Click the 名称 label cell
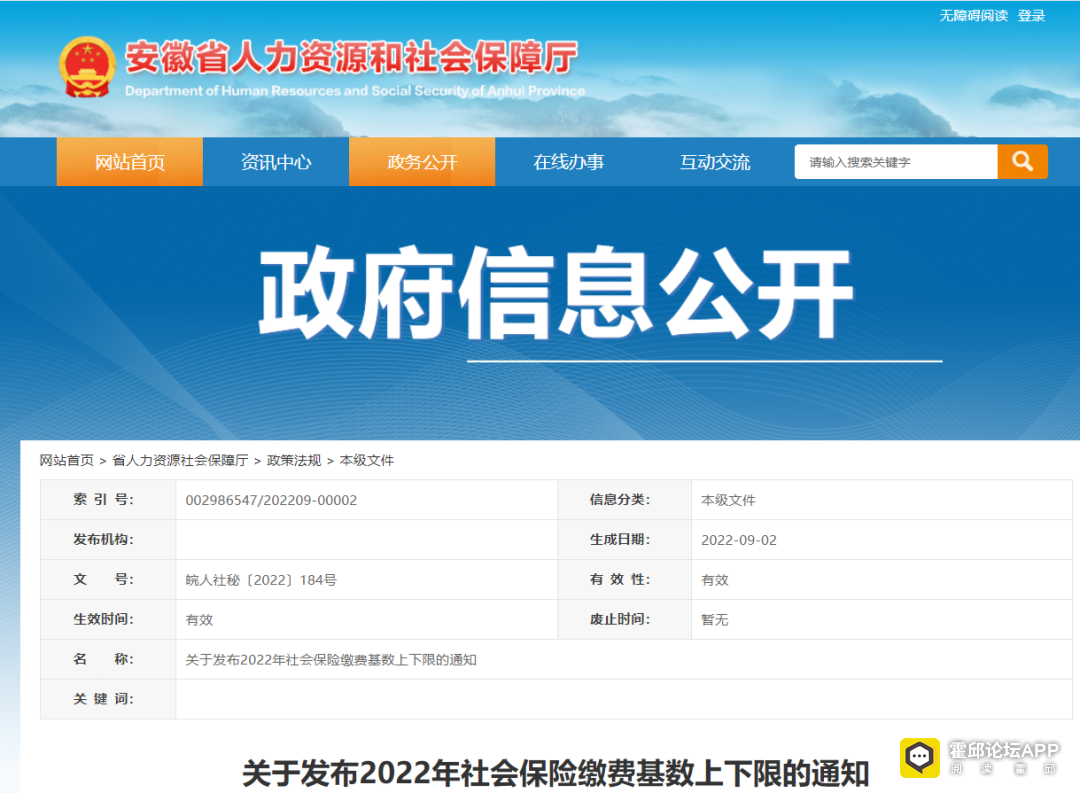 (x=108, y=659)
